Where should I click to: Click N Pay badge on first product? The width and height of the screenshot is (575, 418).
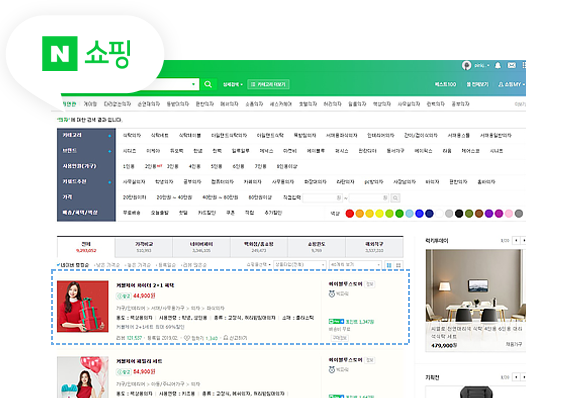click(336, 322)
